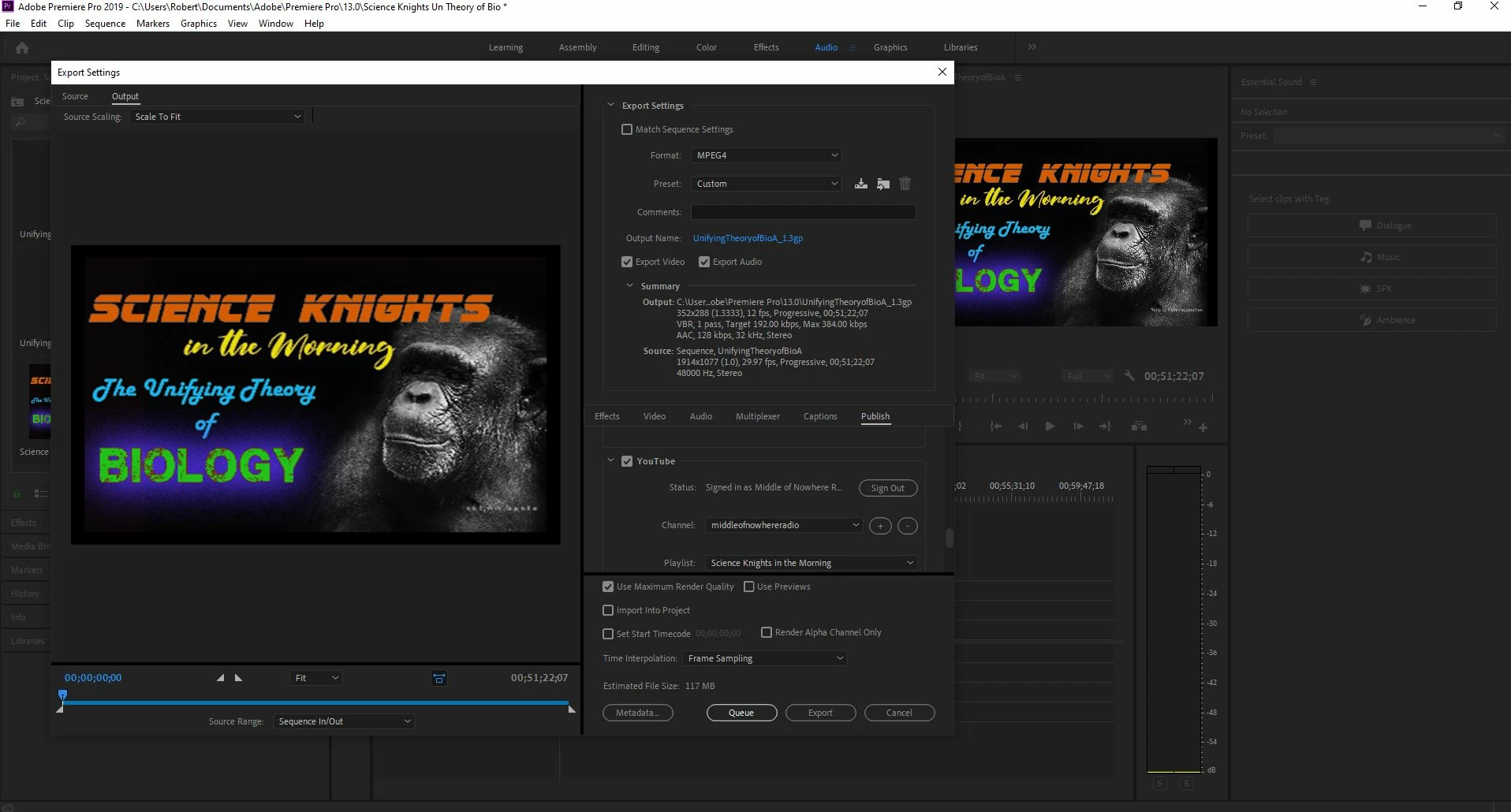The height and width of the screenshot is (812, 1511).
Task: Toggle the Export Video checkbox
Action: (x=627, y=262)
